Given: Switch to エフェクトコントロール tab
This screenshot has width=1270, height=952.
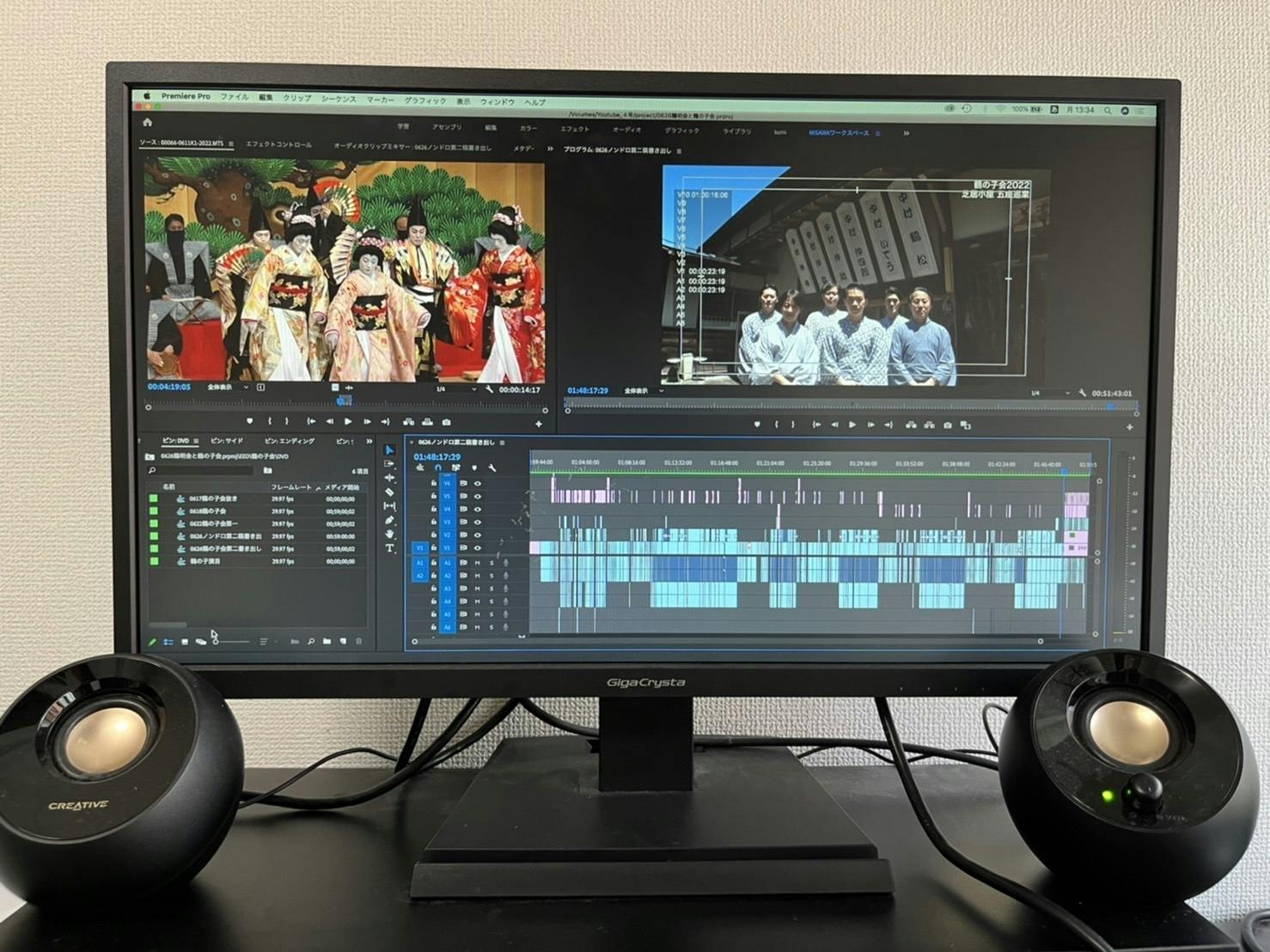Looking at the screenshot, I should [x=278, y=145].
